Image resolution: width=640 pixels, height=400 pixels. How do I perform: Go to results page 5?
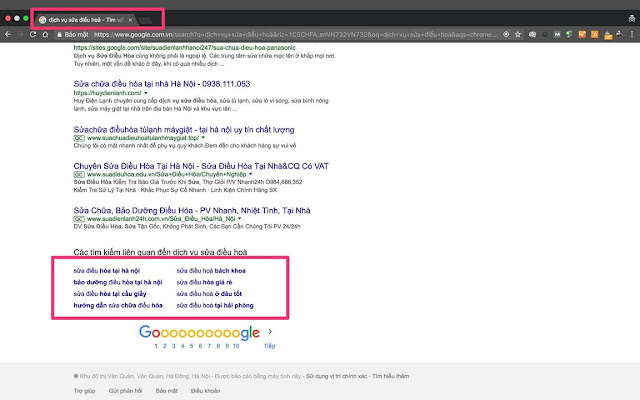191,346
